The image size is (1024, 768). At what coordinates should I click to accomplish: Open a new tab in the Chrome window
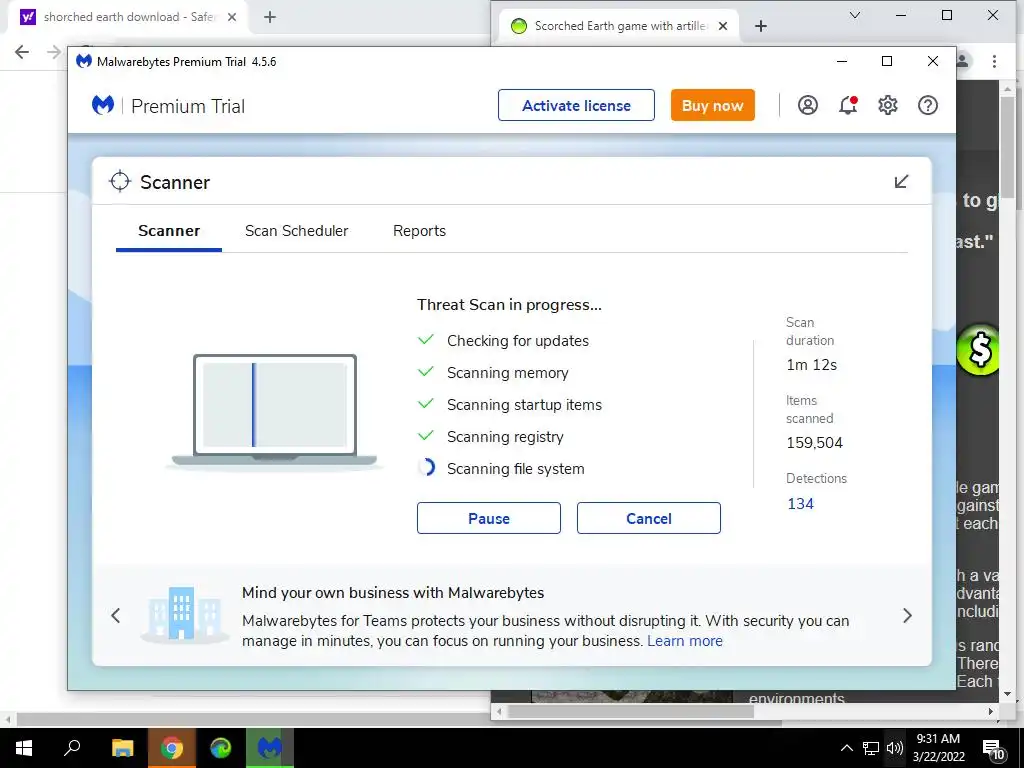760,26
